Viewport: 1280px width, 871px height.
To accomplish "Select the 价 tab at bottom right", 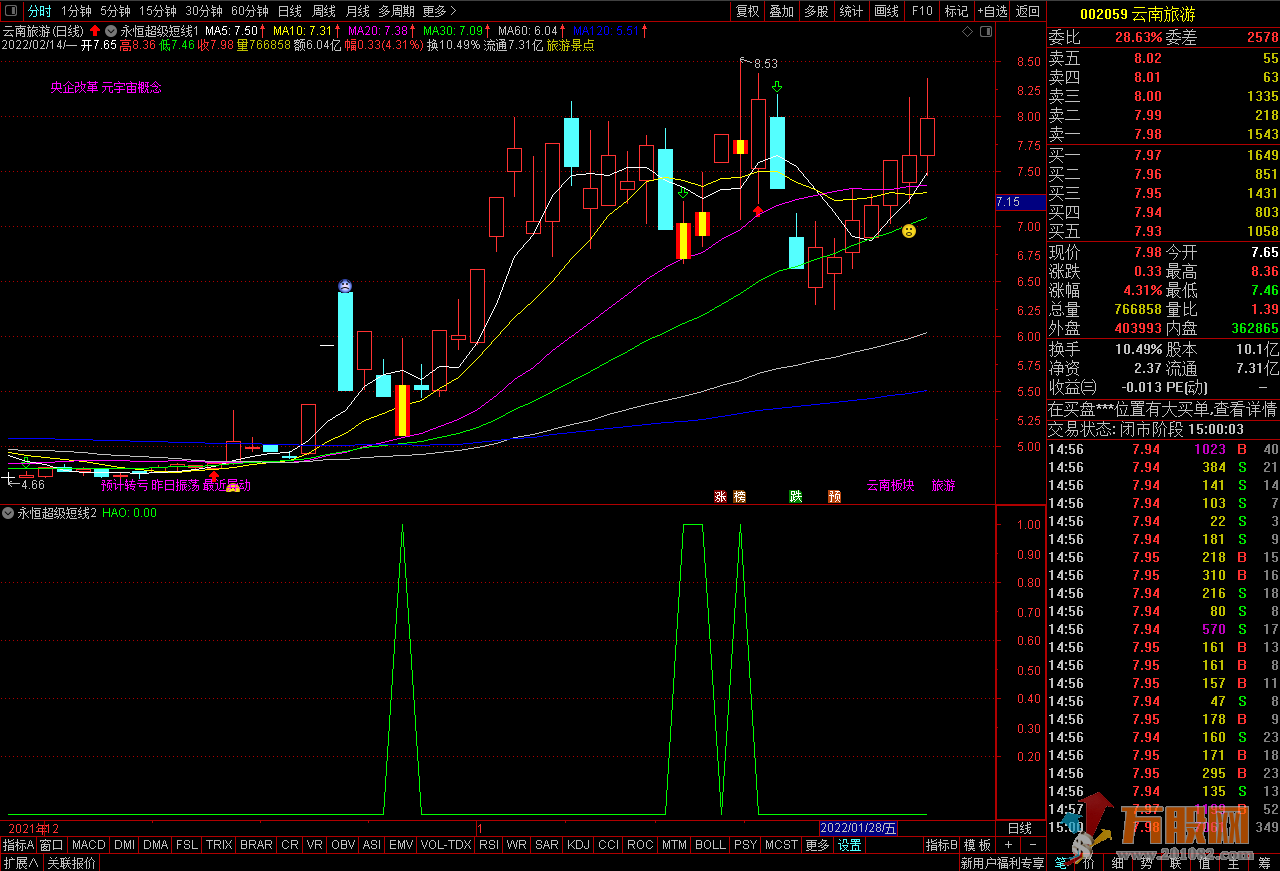I will tap(1089, 862).
